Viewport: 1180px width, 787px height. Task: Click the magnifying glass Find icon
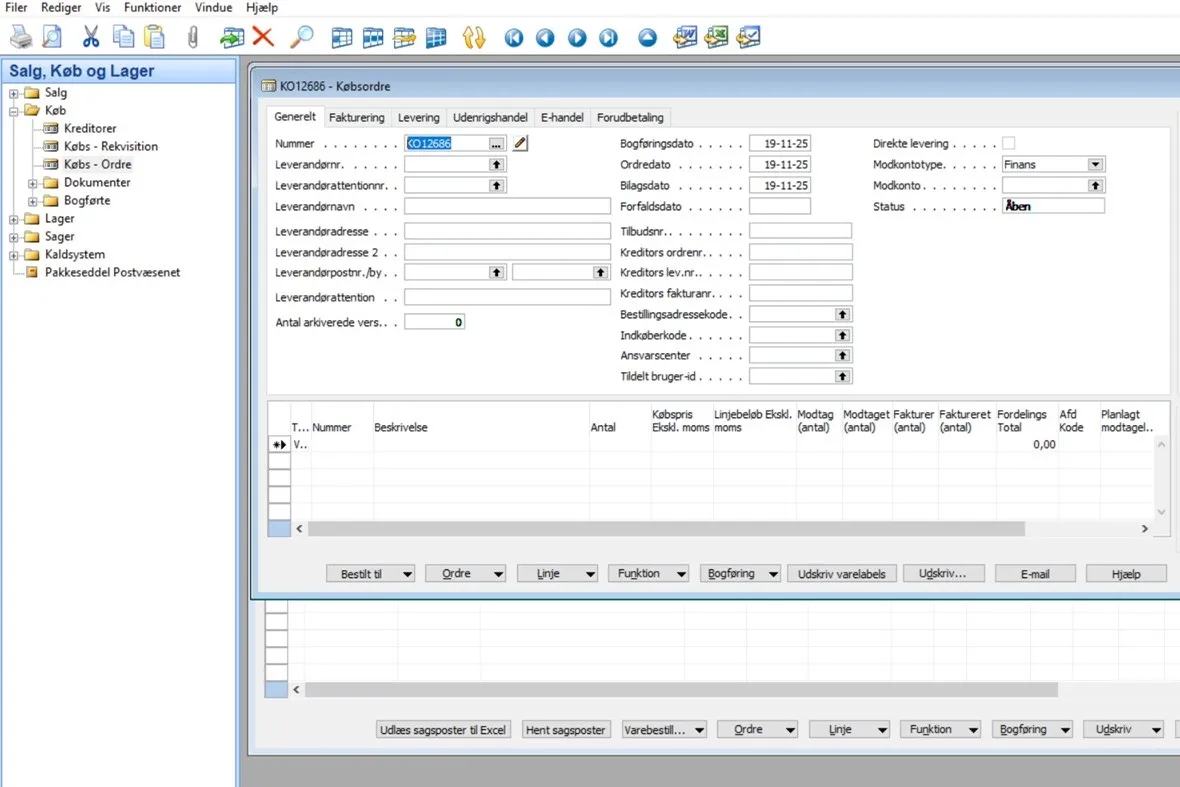[x=301, y=38]
